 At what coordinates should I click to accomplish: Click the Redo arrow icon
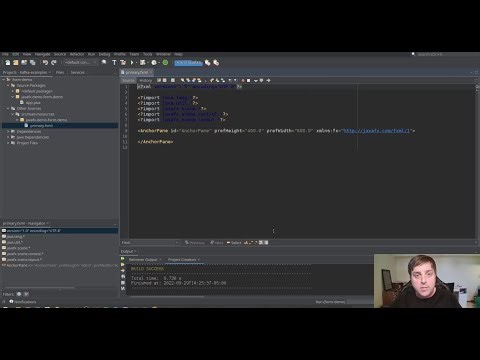54,62
